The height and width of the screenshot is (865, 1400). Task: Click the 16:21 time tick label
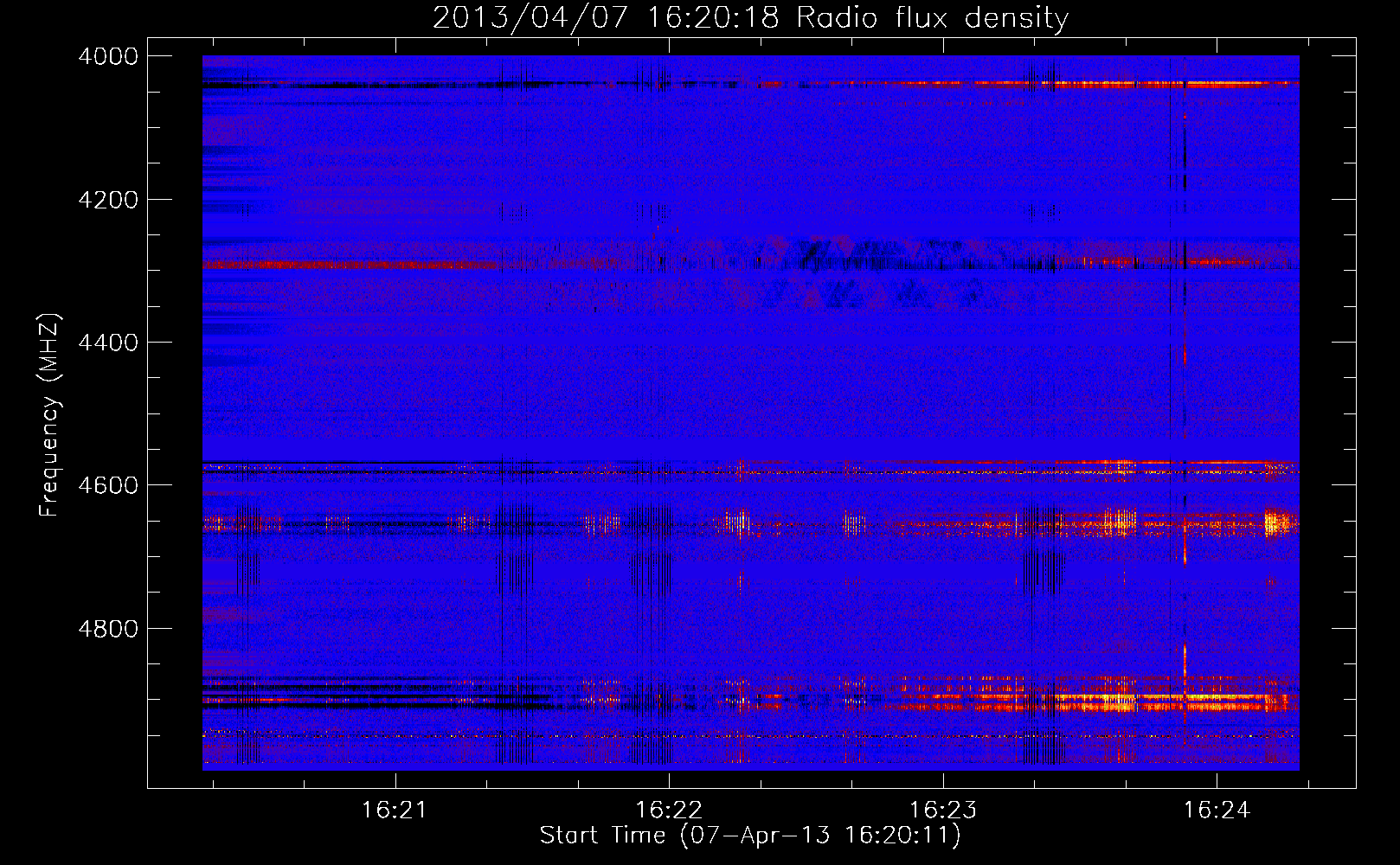(395, 810)
